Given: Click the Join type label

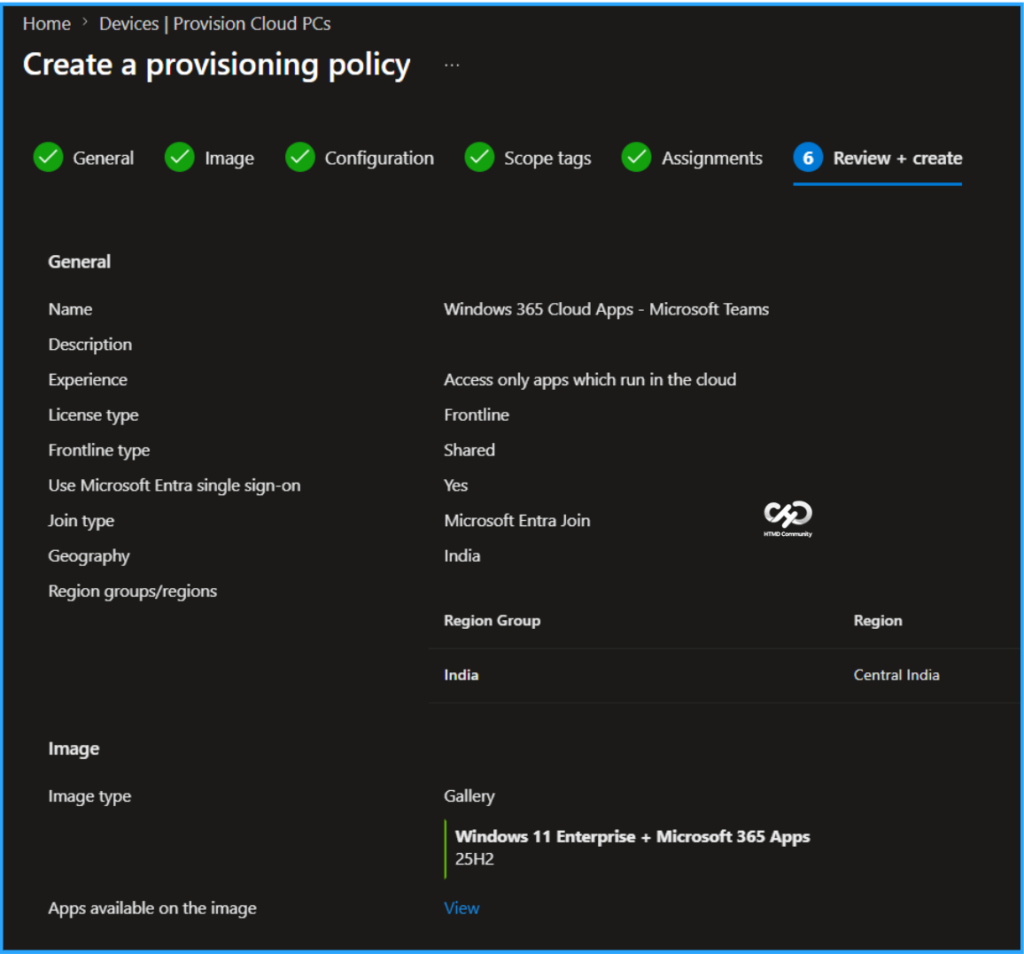Looking at the screenshot, I should pos(81,520).
